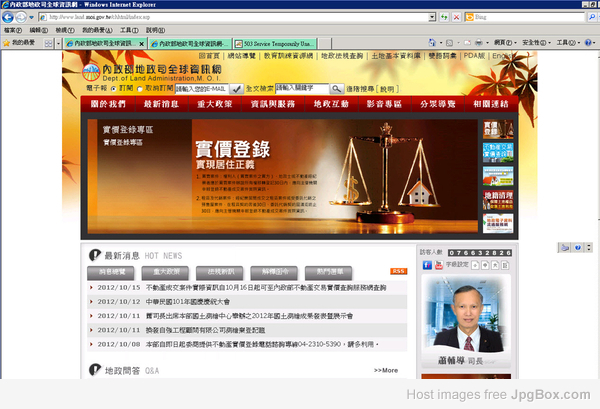This screenshot has width=600, height=409.
Task: Open the 說明 (Help) menu
Action: coord(155,30)
